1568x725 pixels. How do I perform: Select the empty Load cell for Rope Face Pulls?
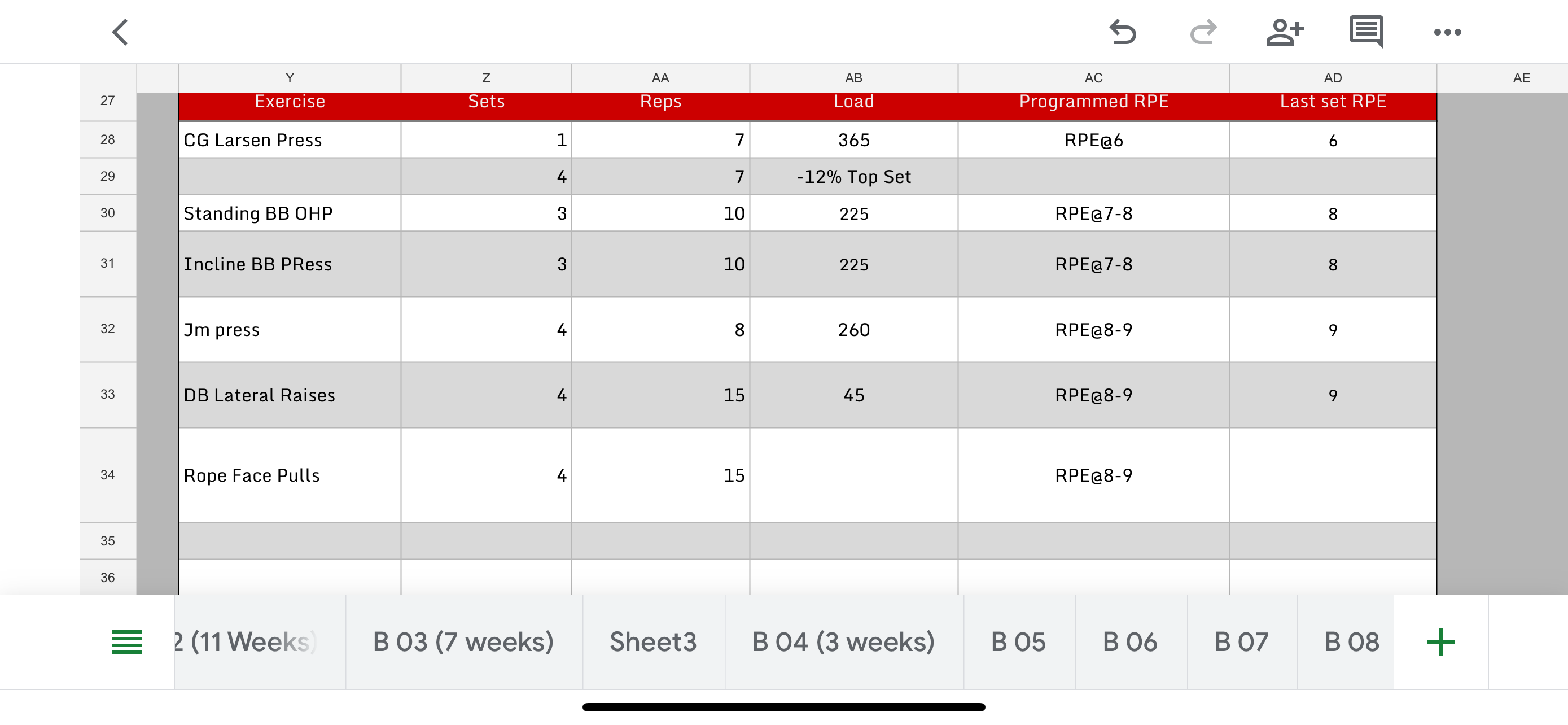tap(853, 475)
